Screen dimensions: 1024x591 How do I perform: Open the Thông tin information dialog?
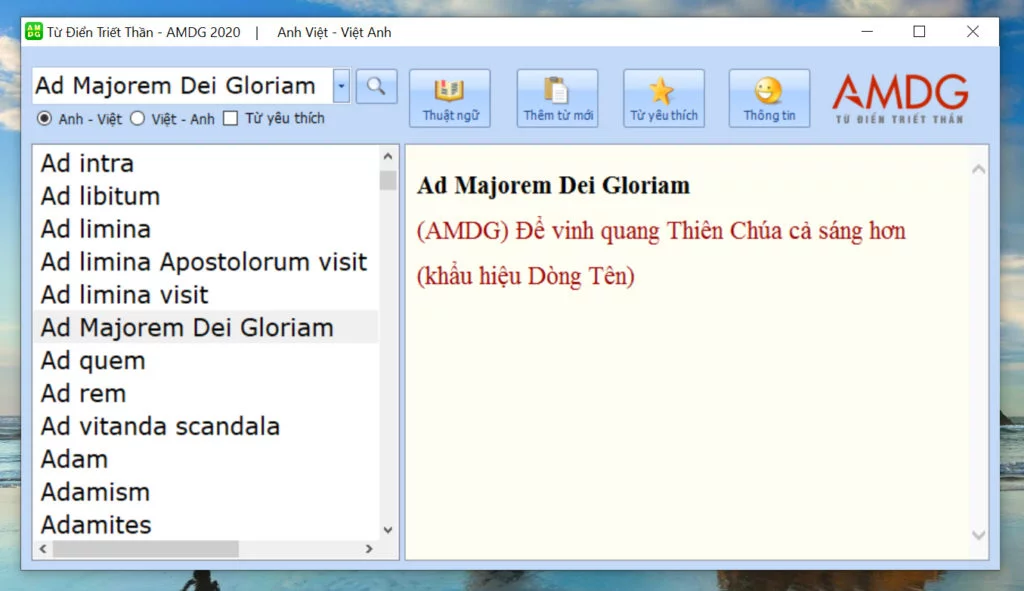click(769, 97)
